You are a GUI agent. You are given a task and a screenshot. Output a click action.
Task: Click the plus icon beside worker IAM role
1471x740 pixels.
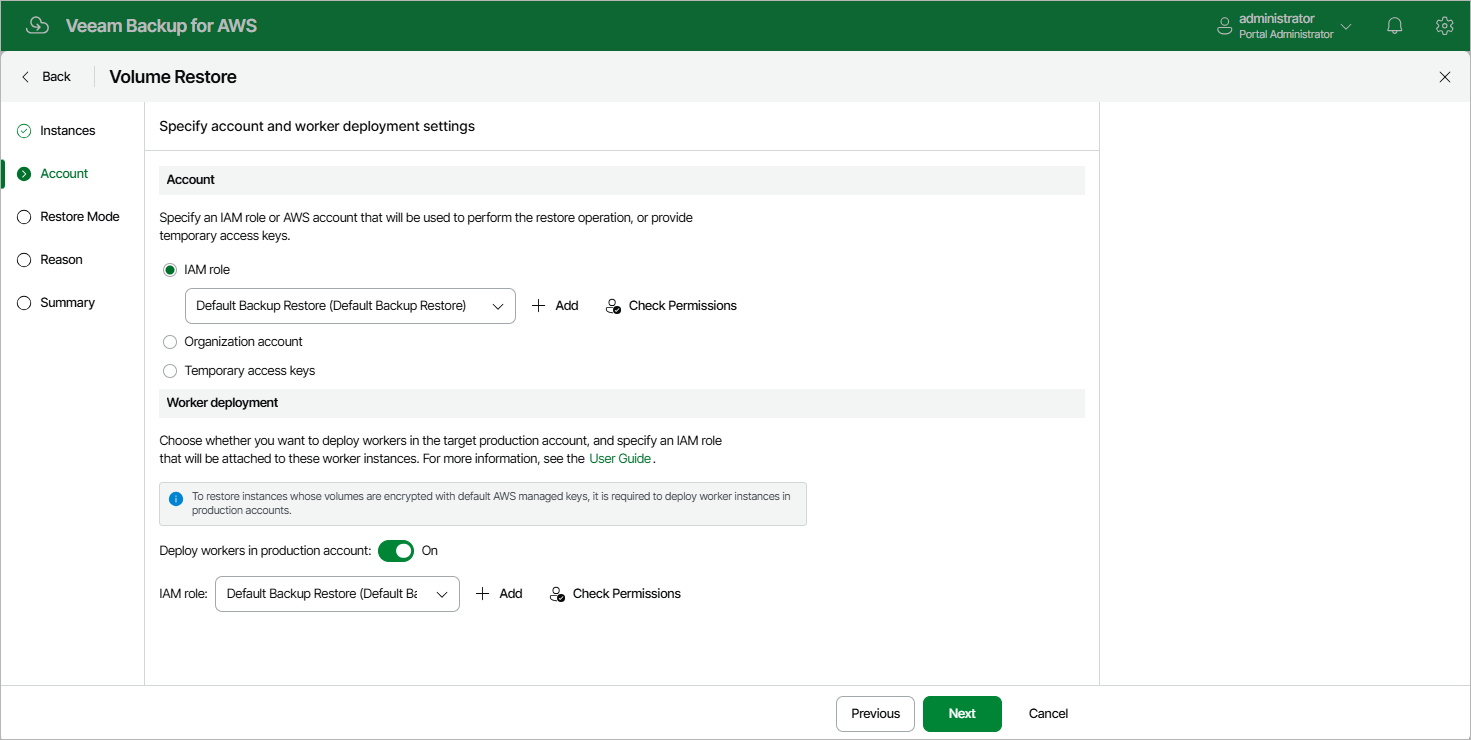click(483, 594)
